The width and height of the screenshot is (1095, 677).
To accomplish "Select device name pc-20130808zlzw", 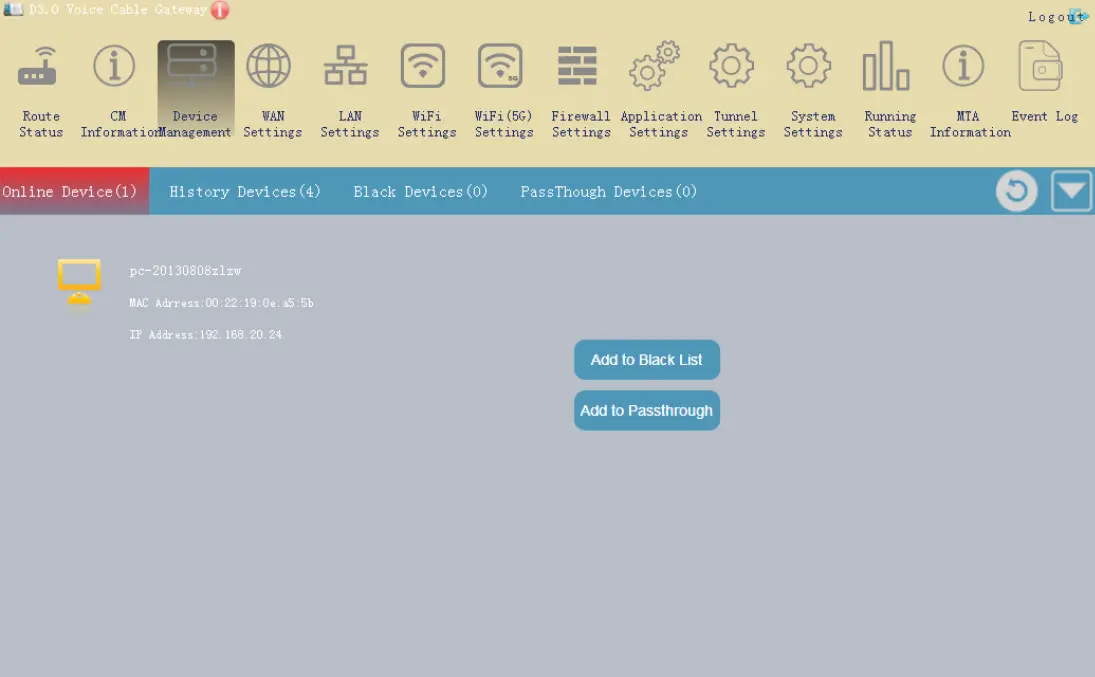I will click(x=185, y=271).
